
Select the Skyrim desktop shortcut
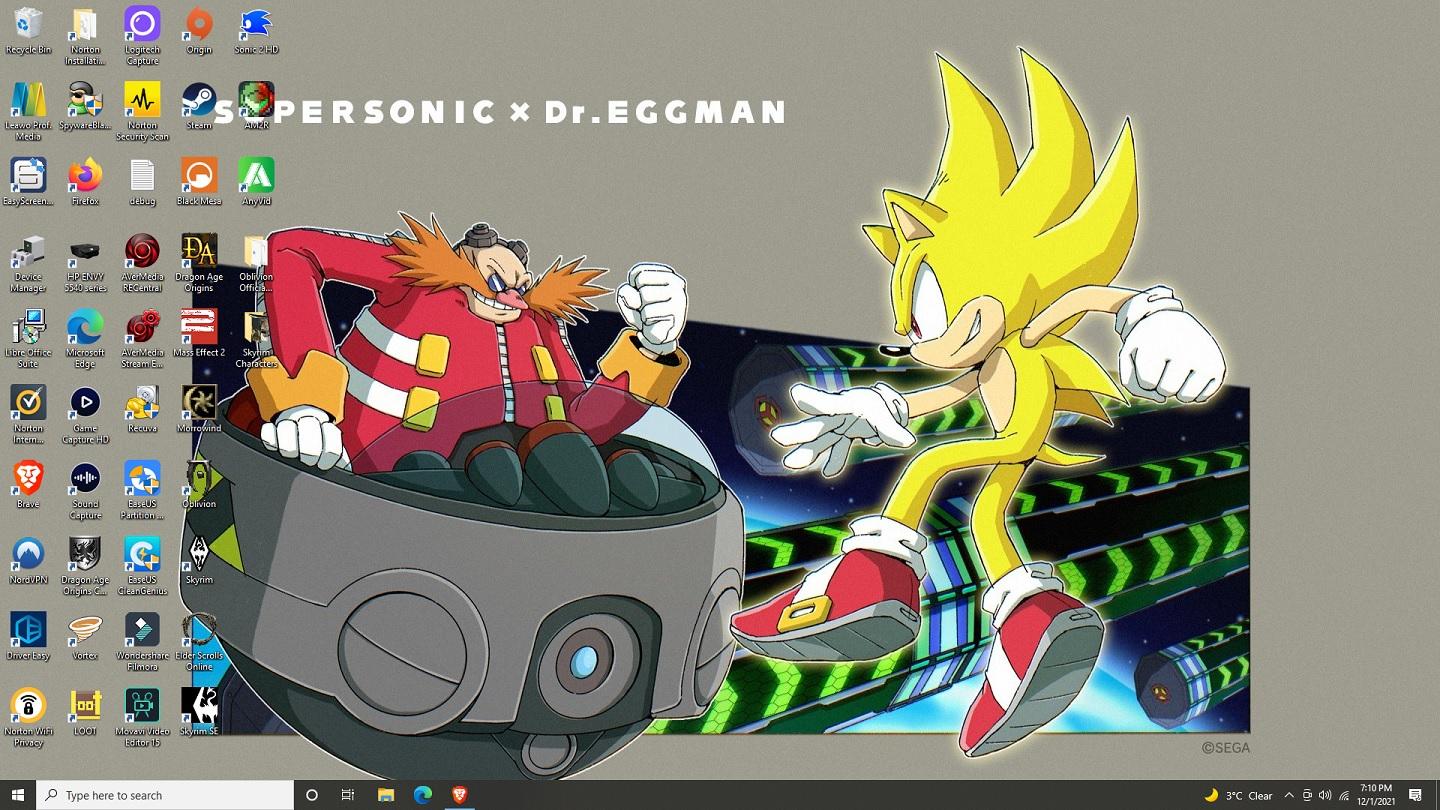click(199, 562)
